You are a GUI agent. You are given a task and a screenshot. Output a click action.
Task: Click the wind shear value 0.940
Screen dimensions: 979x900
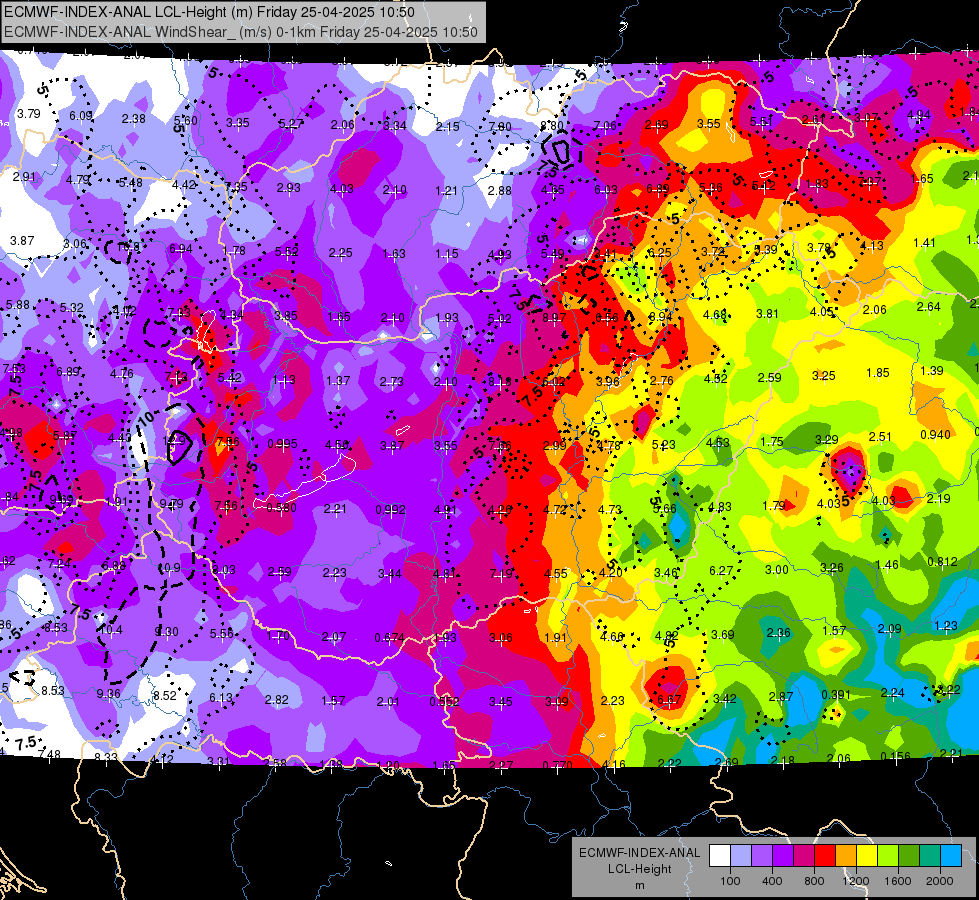(x=935, y=435)
